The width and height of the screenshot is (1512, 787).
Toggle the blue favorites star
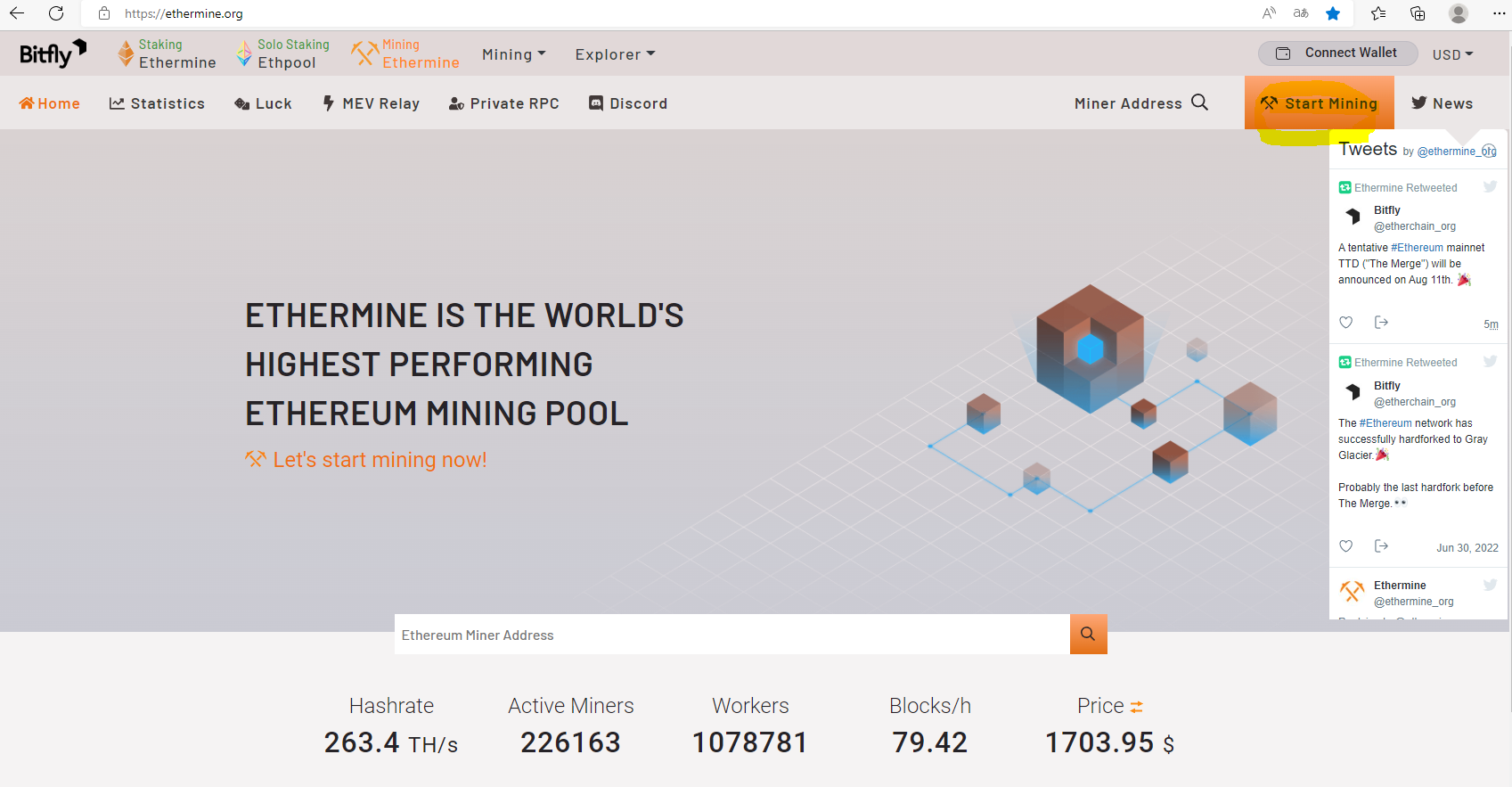(x=1333, y=13)
